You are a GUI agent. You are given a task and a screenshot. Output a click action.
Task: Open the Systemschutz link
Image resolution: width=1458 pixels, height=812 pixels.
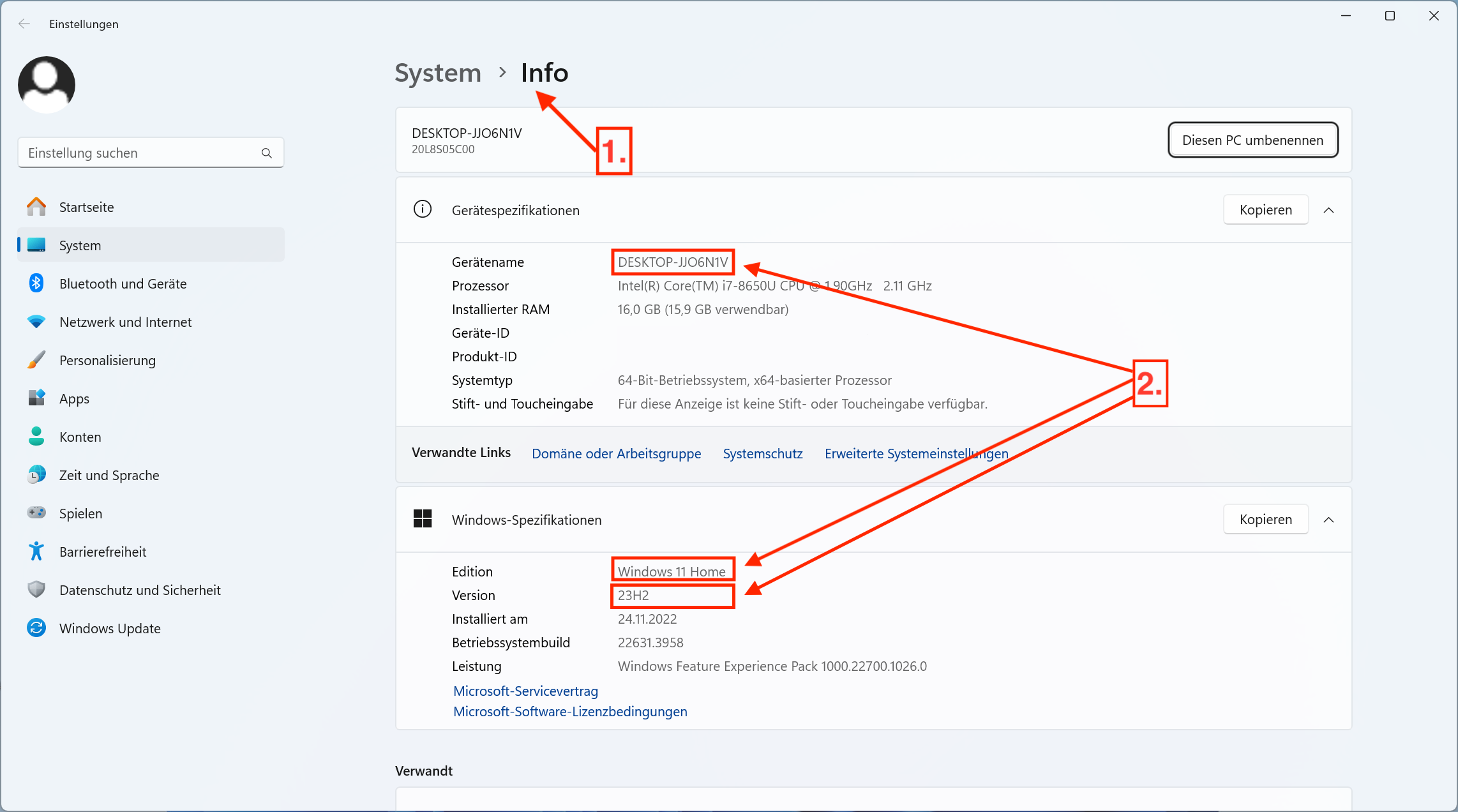tap(762, 453)
